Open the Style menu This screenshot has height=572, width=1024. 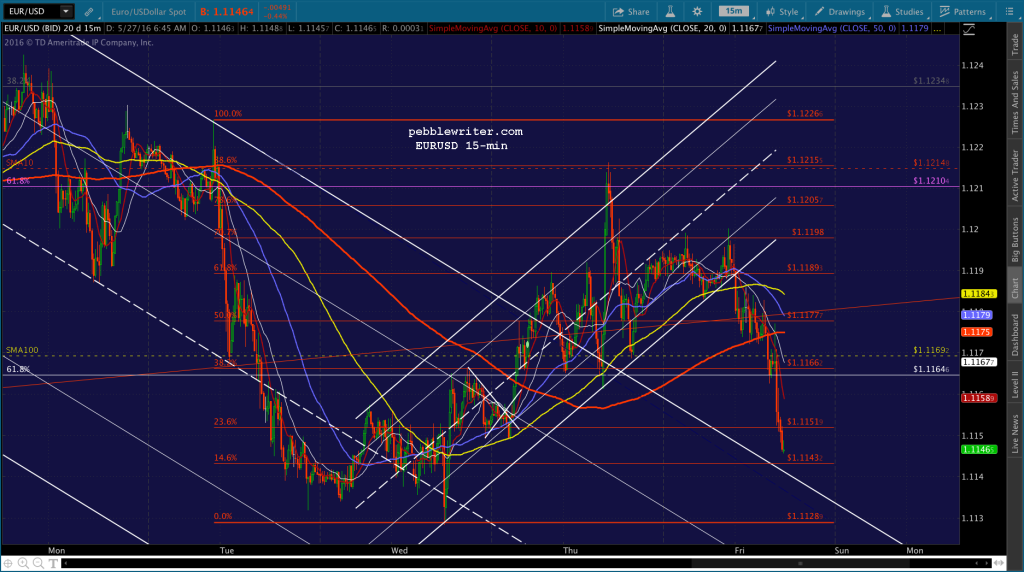[x=782, y=12]
